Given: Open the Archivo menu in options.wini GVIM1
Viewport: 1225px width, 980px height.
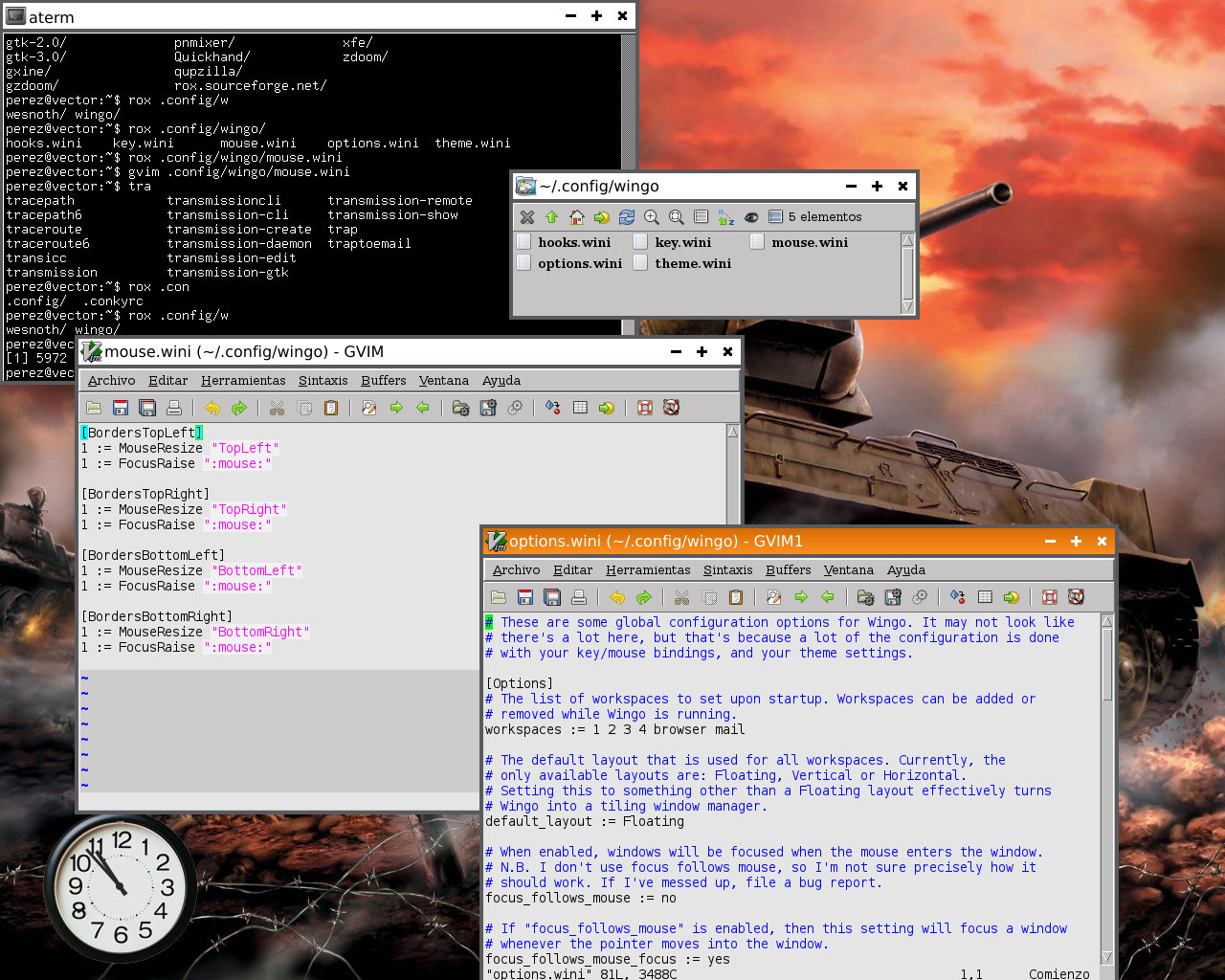Looking at the screenshot, I should click(x=517, y=570).
